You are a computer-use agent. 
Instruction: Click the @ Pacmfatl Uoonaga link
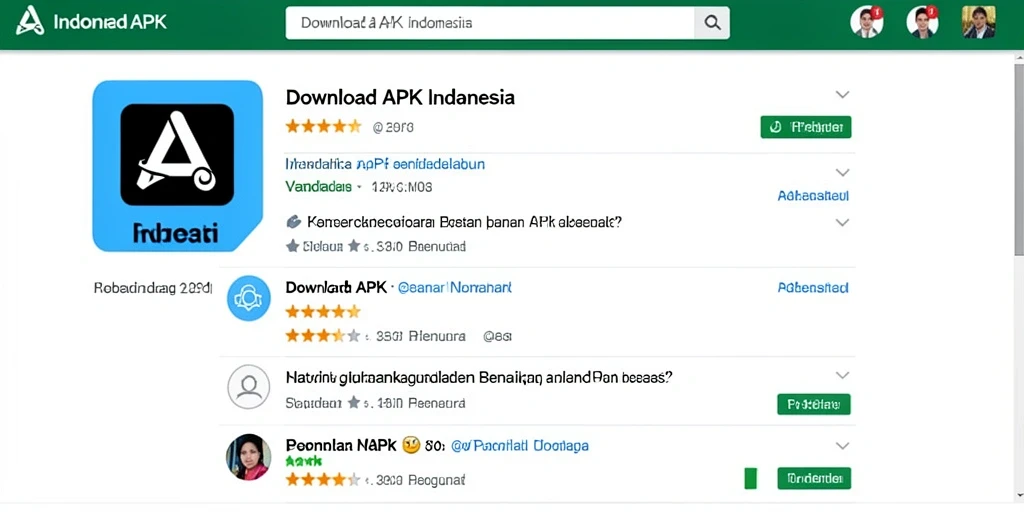coord(520,446)
